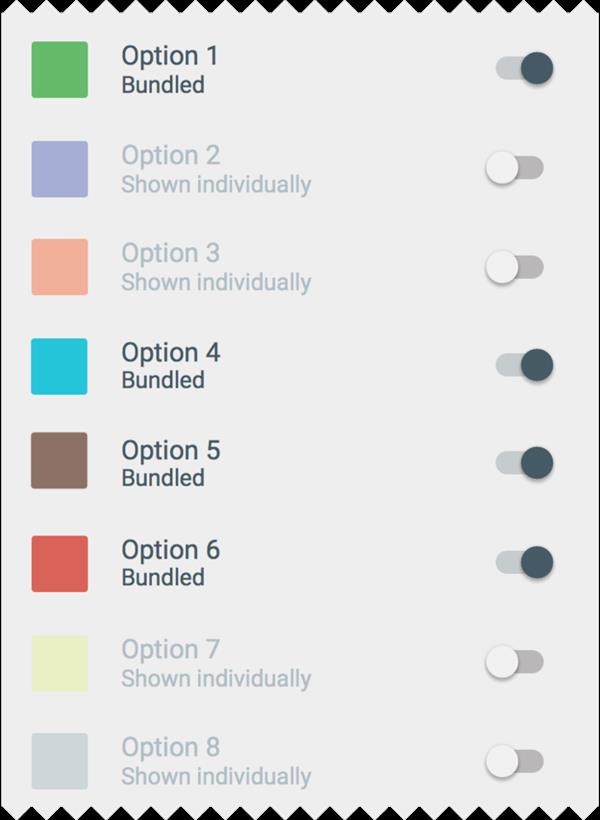The height and width of the screenshot is (820, 600).
Task: Click the cyan Option 4 color square
Action: point(60,366)
